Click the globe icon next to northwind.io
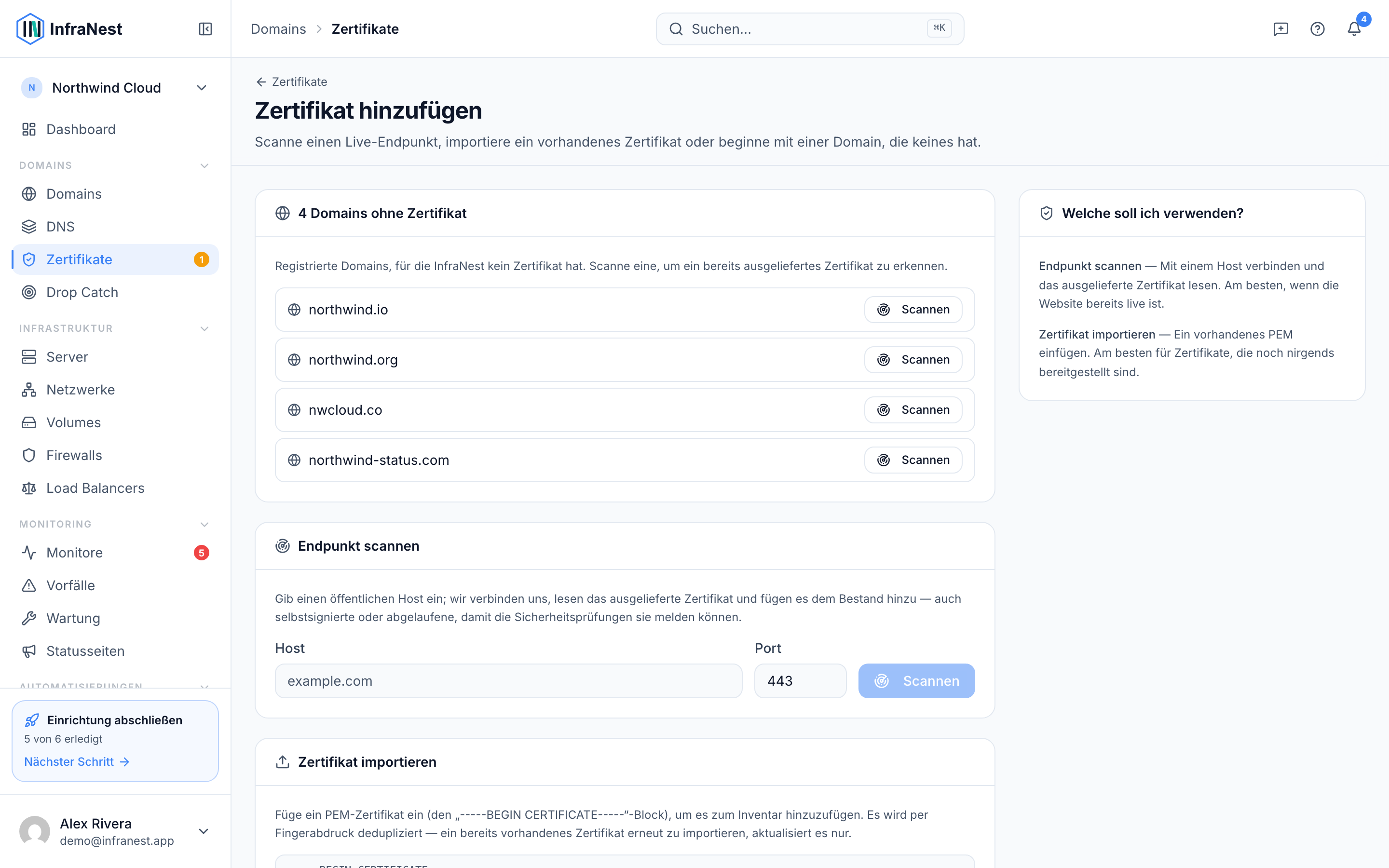1389x868 pixels. (294, 310)
